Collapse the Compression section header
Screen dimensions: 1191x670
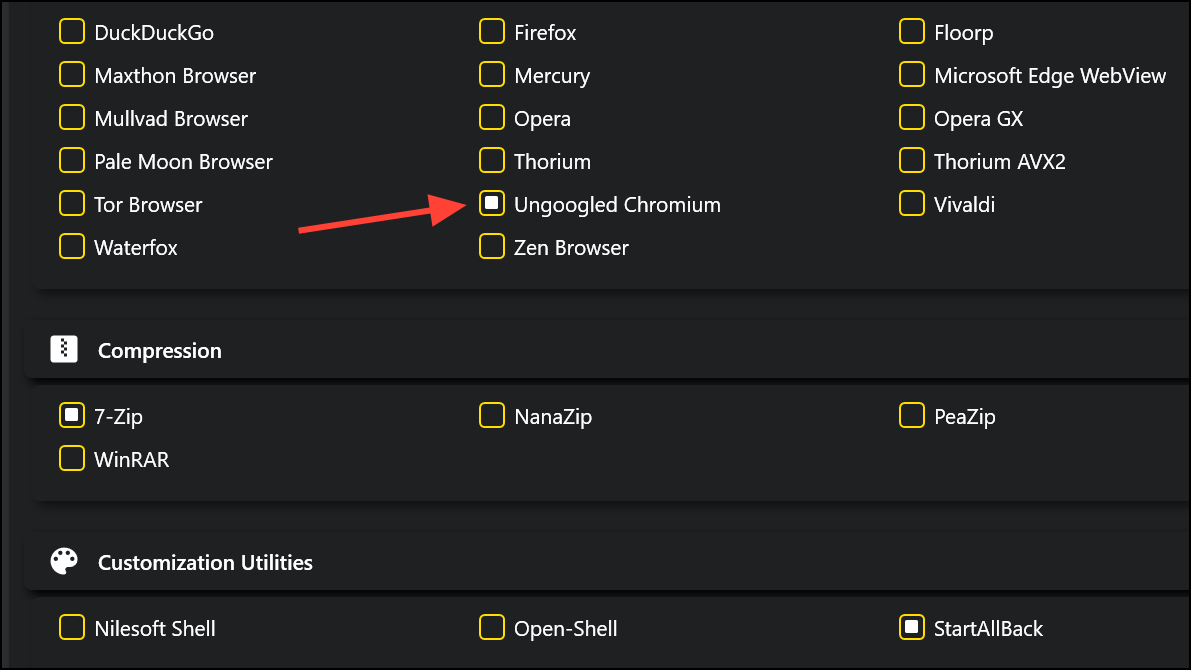click(608, 349)
